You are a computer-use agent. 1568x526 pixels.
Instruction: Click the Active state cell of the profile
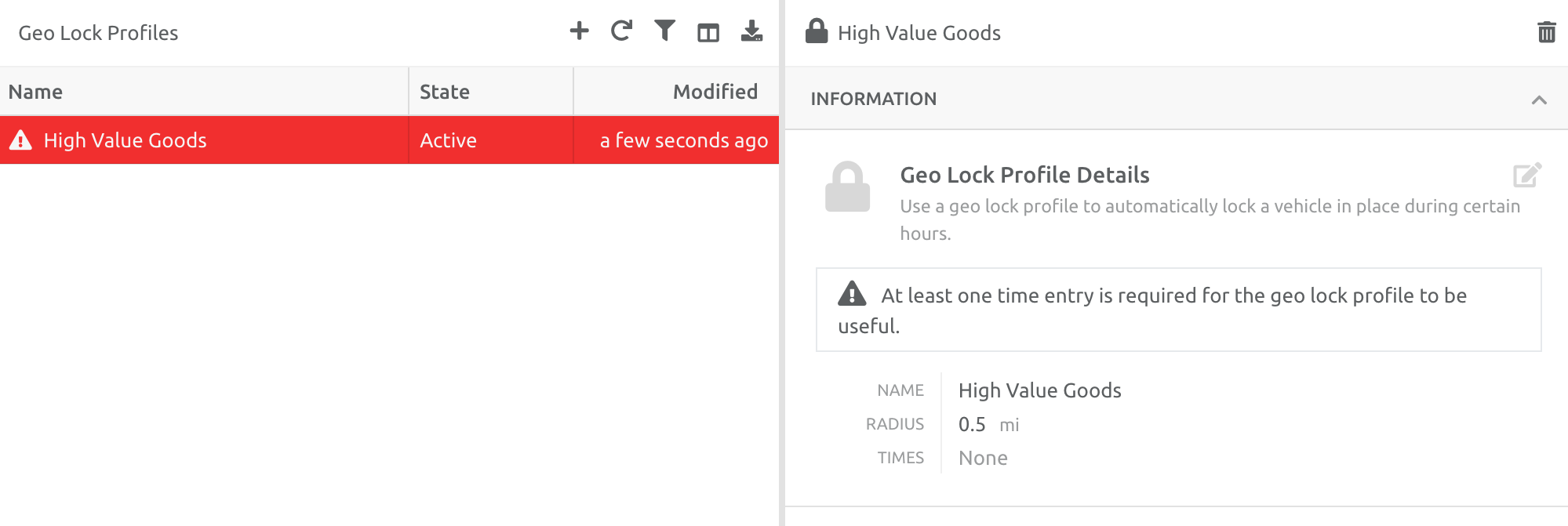(448, 140)
